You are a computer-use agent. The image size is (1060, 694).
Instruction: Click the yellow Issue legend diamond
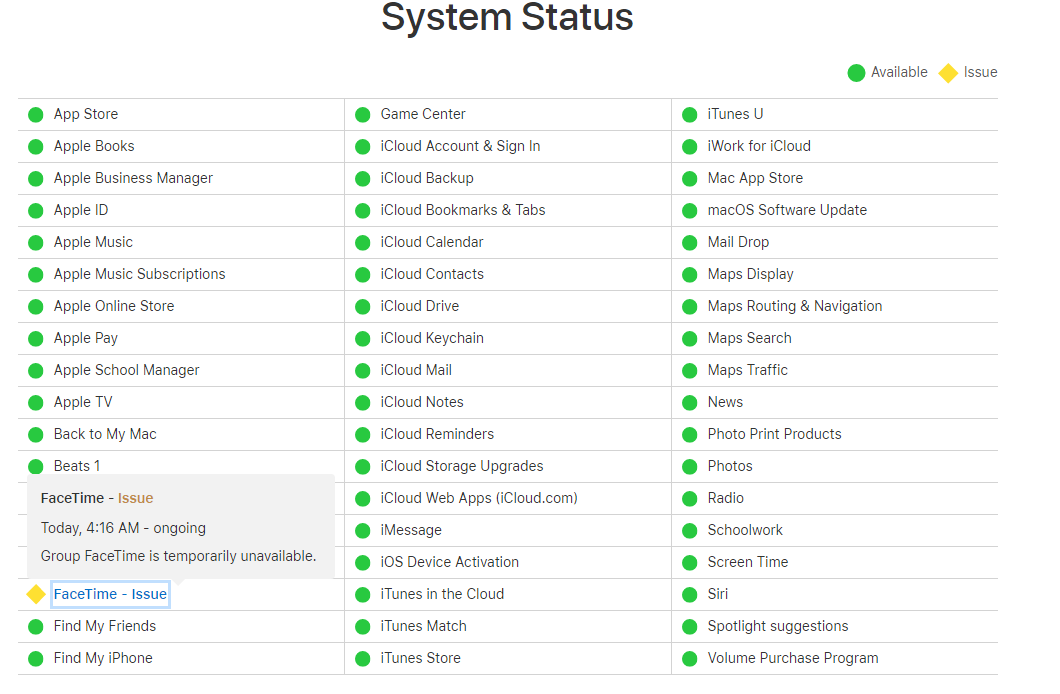point(948,72)
